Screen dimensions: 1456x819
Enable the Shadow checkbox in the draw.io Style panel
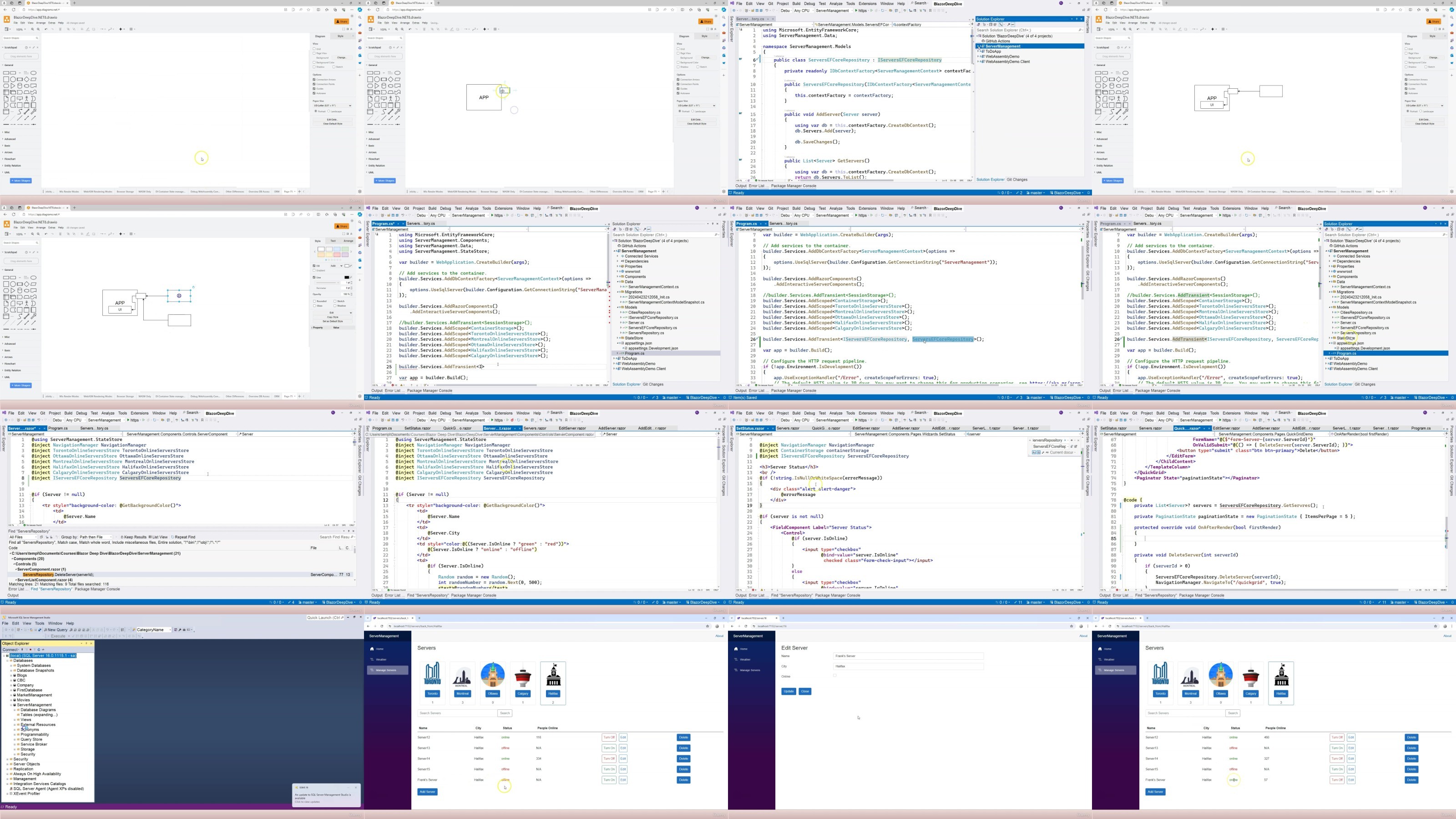click(335, 306)
